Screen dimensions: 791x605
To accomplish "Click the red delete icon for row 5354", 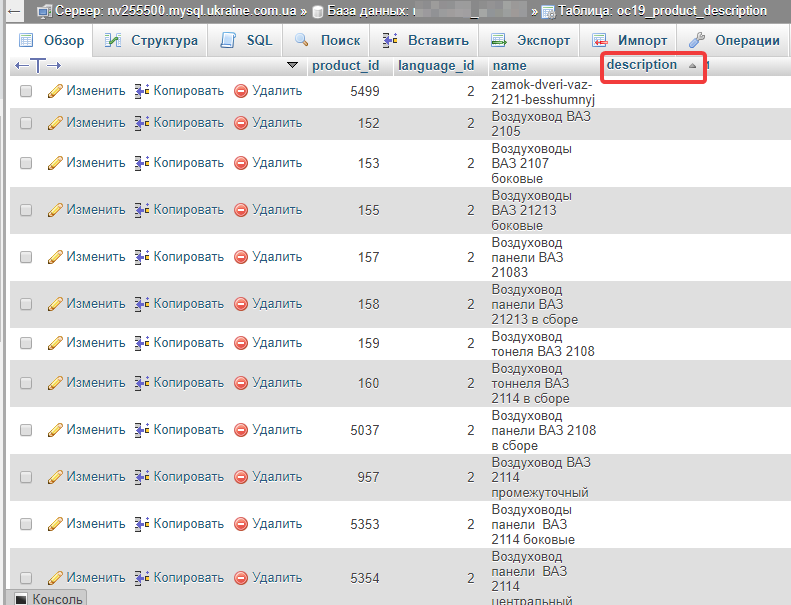I will coord(241,578).
